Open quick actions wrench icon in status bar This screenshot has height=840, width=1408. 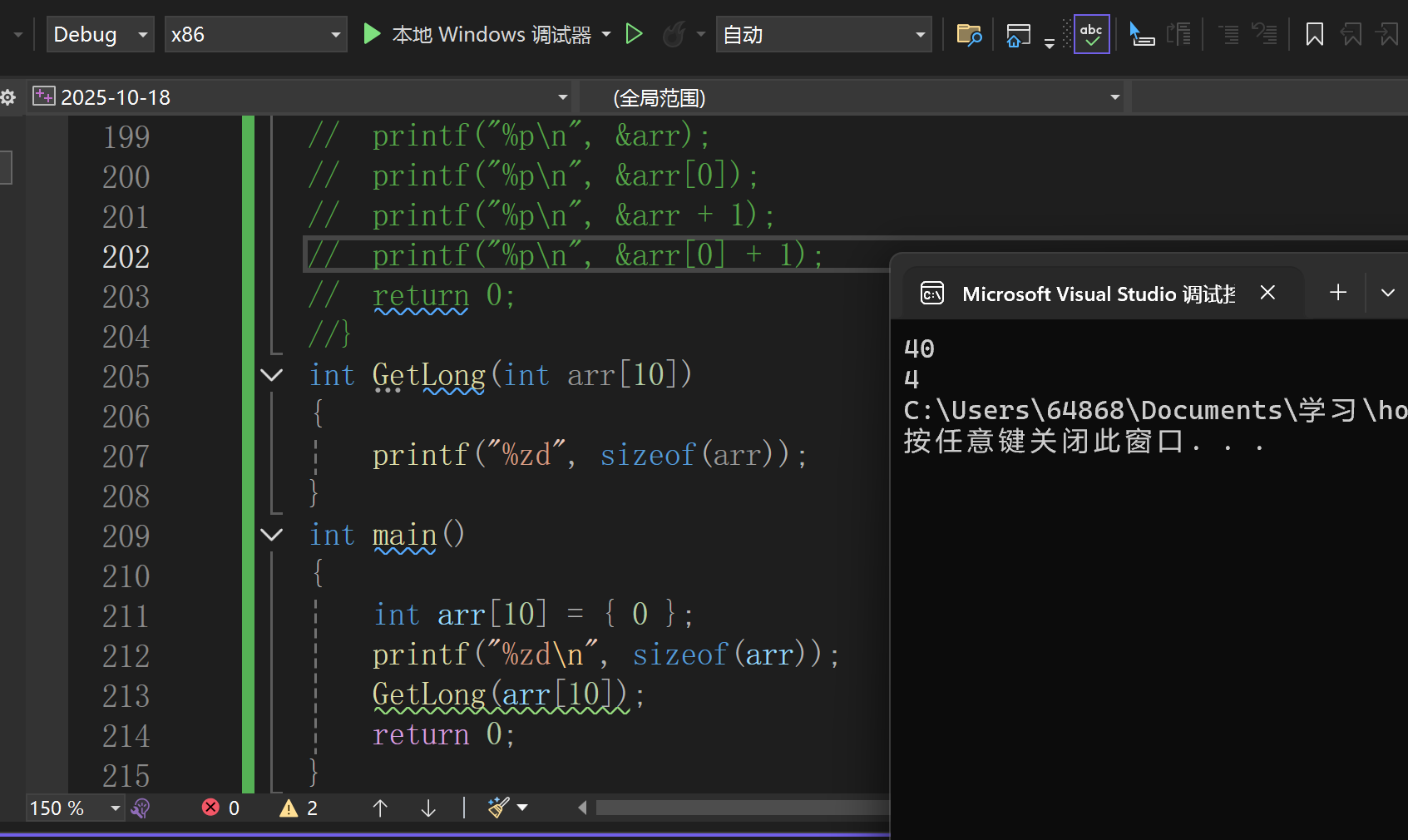141,808
